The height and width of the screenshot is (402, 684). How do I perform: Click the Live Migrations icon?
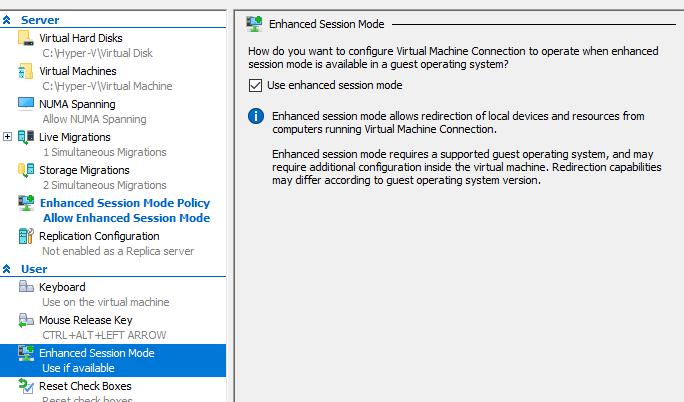(x=26, y=137)
